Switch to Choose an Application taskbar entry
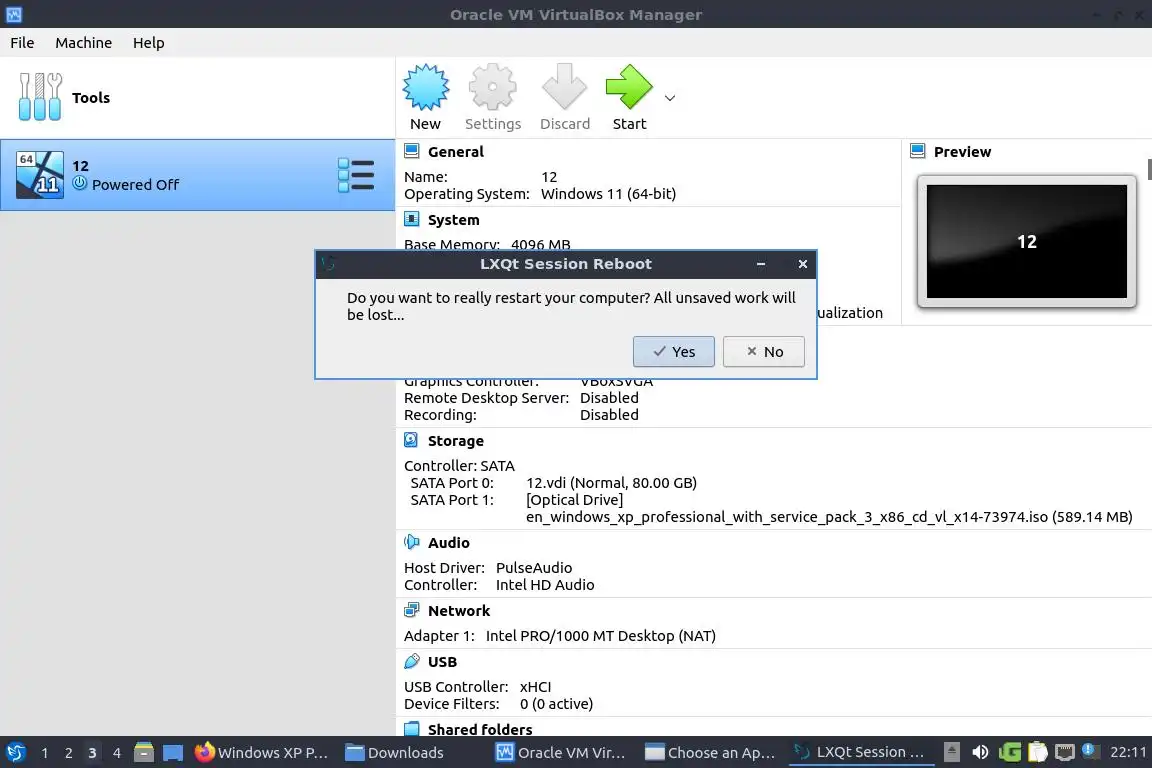 click(x=710, y=753)
